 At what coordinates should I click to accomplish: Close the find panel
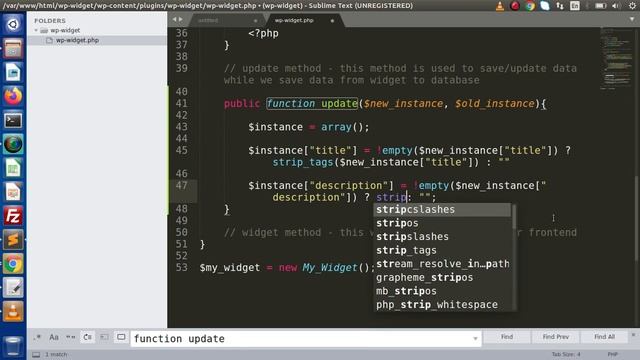[633, 335]
